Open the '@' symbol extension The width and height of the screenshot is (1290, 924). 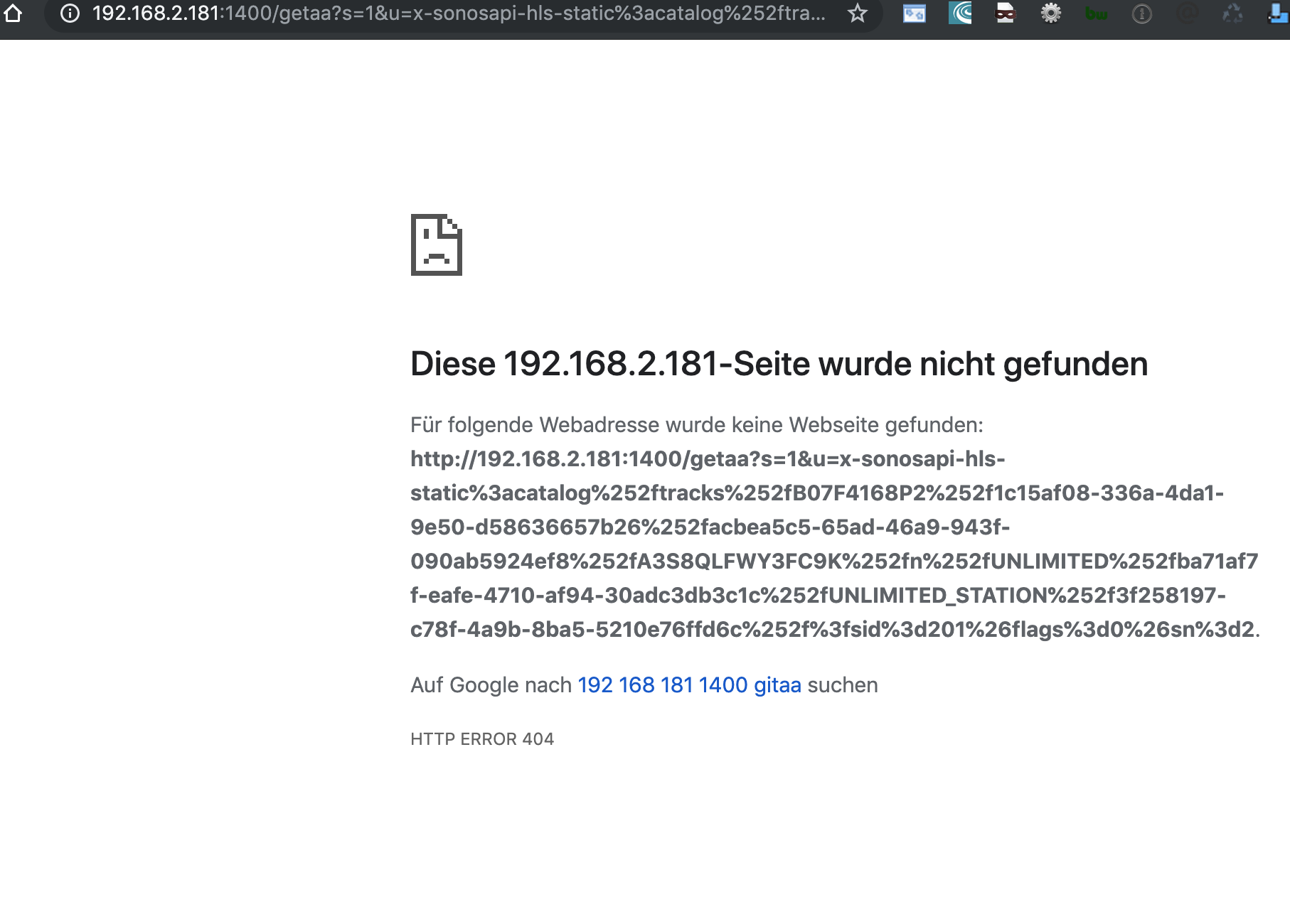click(x=1188, y=12)
